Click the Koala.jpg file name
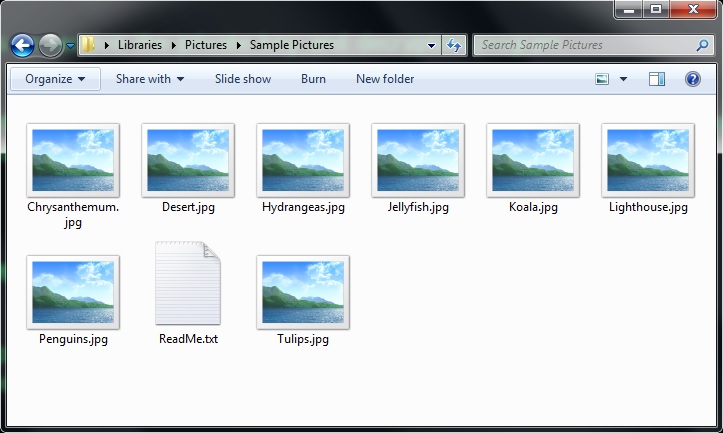Screen dimensions: 723x433 [x=533, y=207]
